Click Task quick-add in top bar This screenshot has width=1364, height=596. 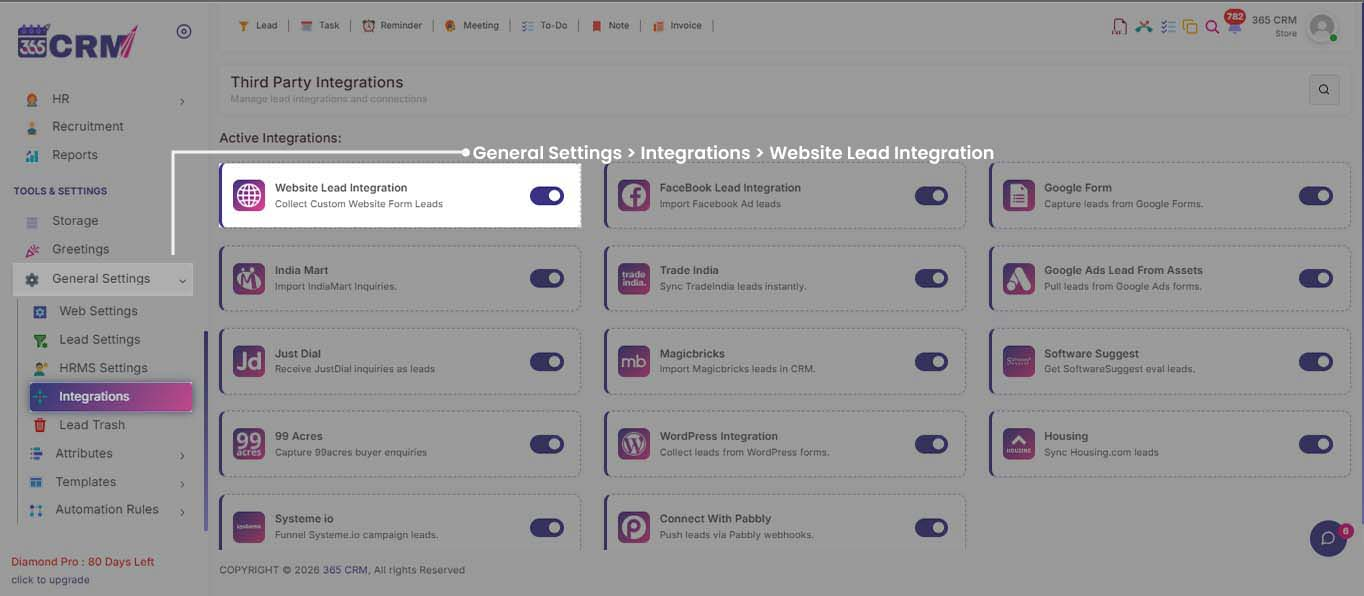tap(320, 26)
